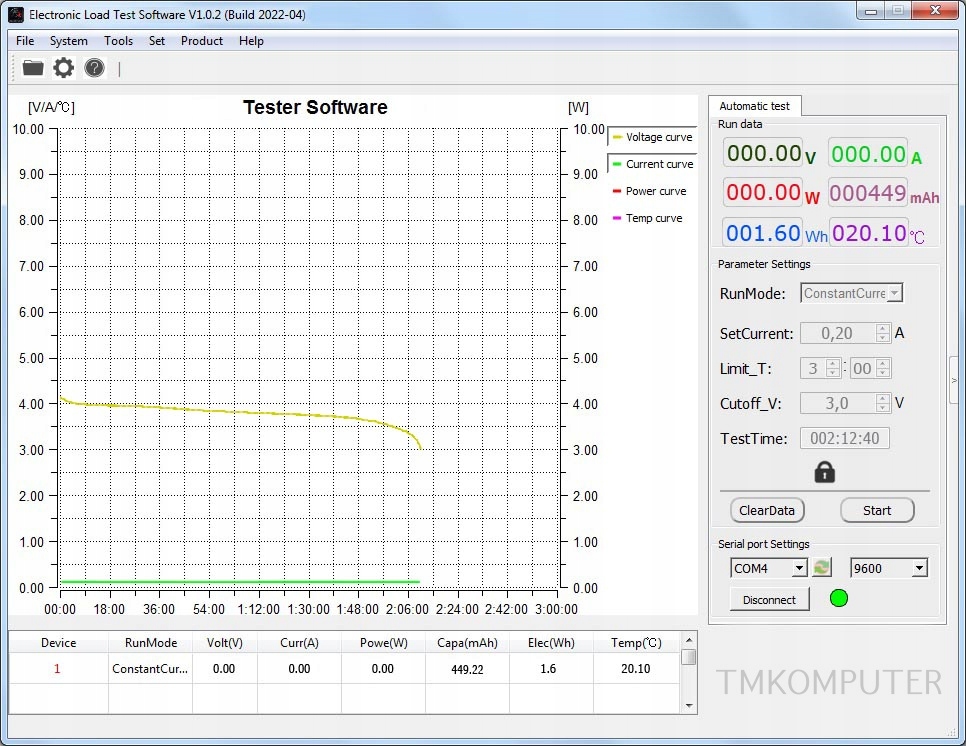
Task: Toggle Power curve visibility in the legend
Action: pos(649,191)
